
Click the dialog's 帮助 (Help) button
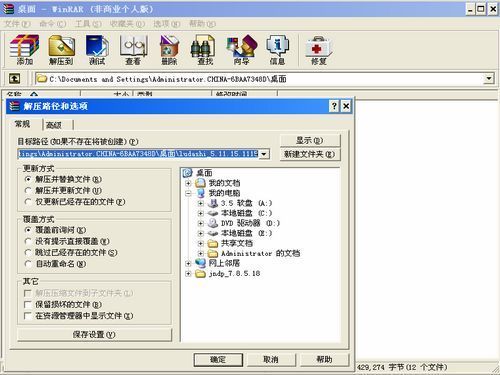(324, 359)
